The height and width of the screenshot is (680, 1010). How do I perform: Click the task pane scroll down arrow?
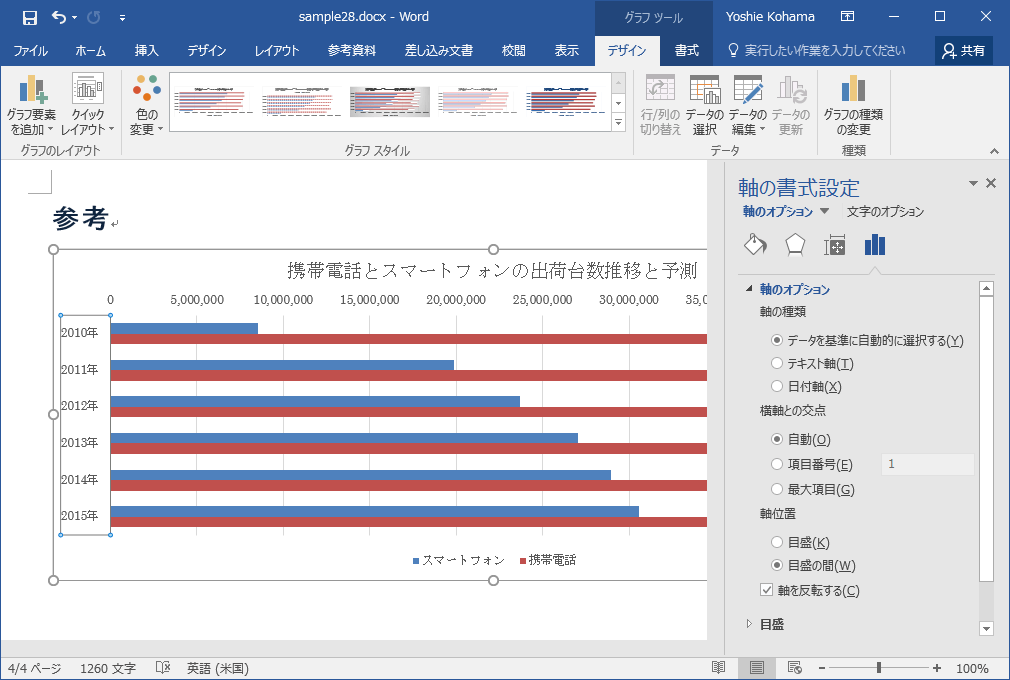986,628
